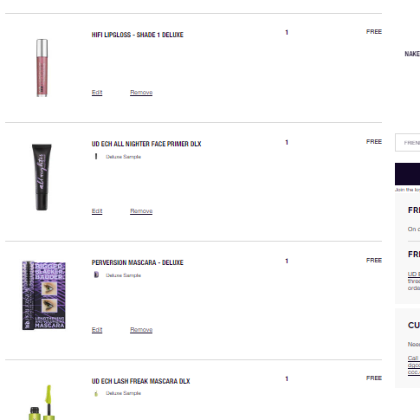Open the Lash Freak Mascara product image
The width and height of the screenshot is (420, 420).
[42, 402]
